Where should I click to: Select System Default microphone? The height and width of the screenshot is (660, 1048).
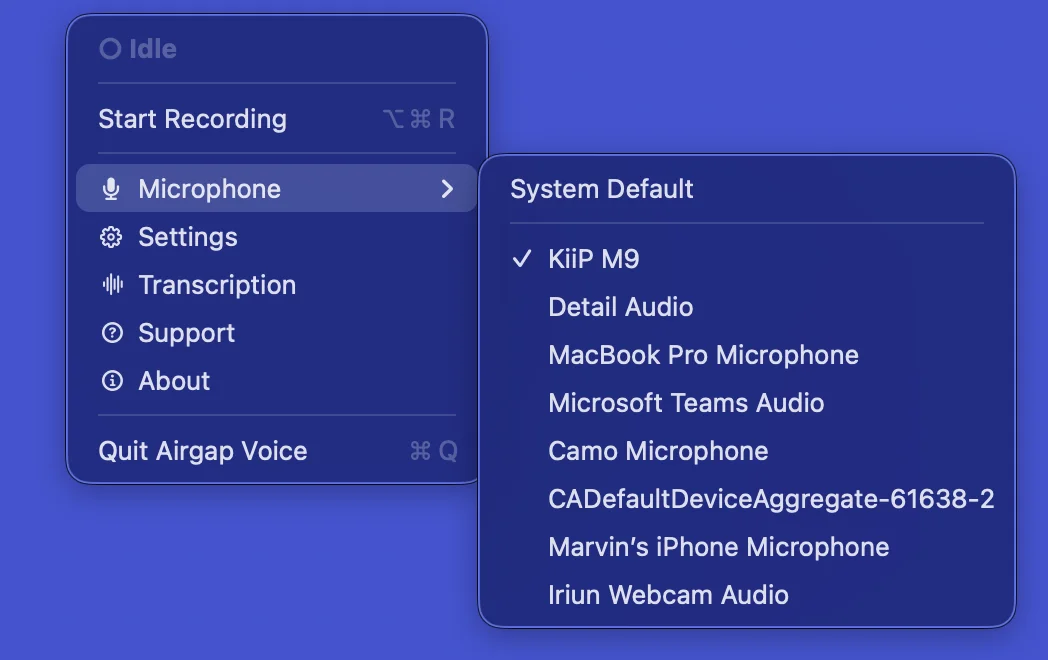601,189
